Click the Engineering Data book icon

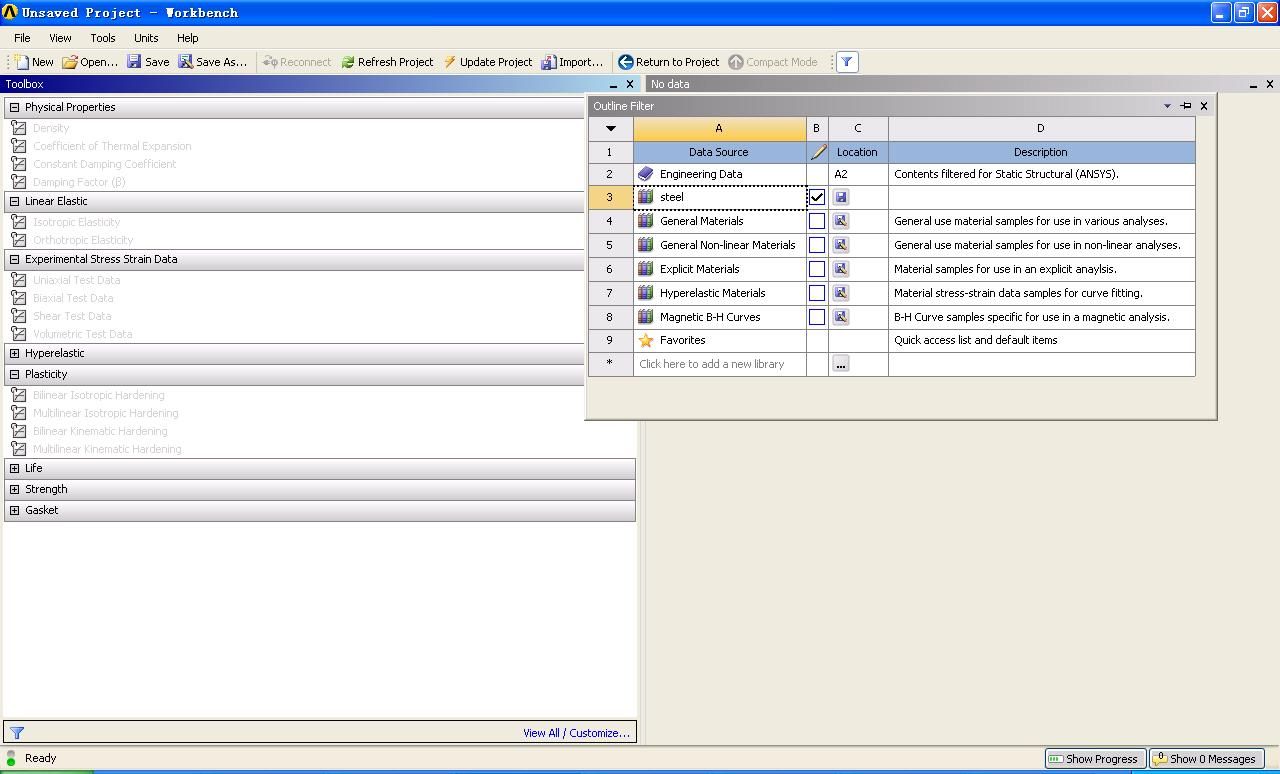[x=646, y=174]
